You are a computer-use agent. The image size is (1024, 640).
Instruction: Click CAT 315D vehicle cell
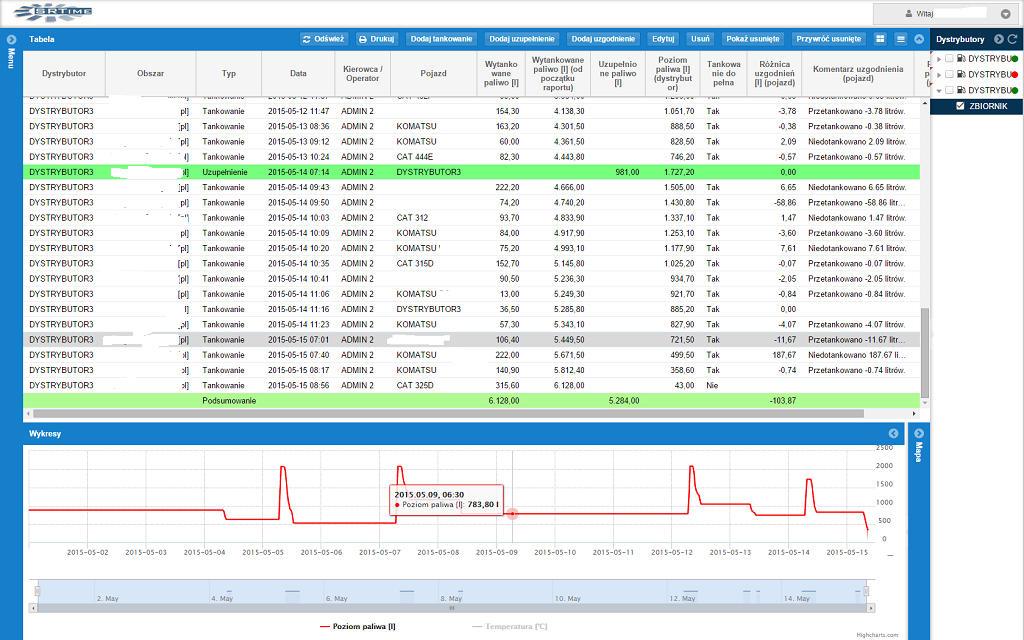415,264
